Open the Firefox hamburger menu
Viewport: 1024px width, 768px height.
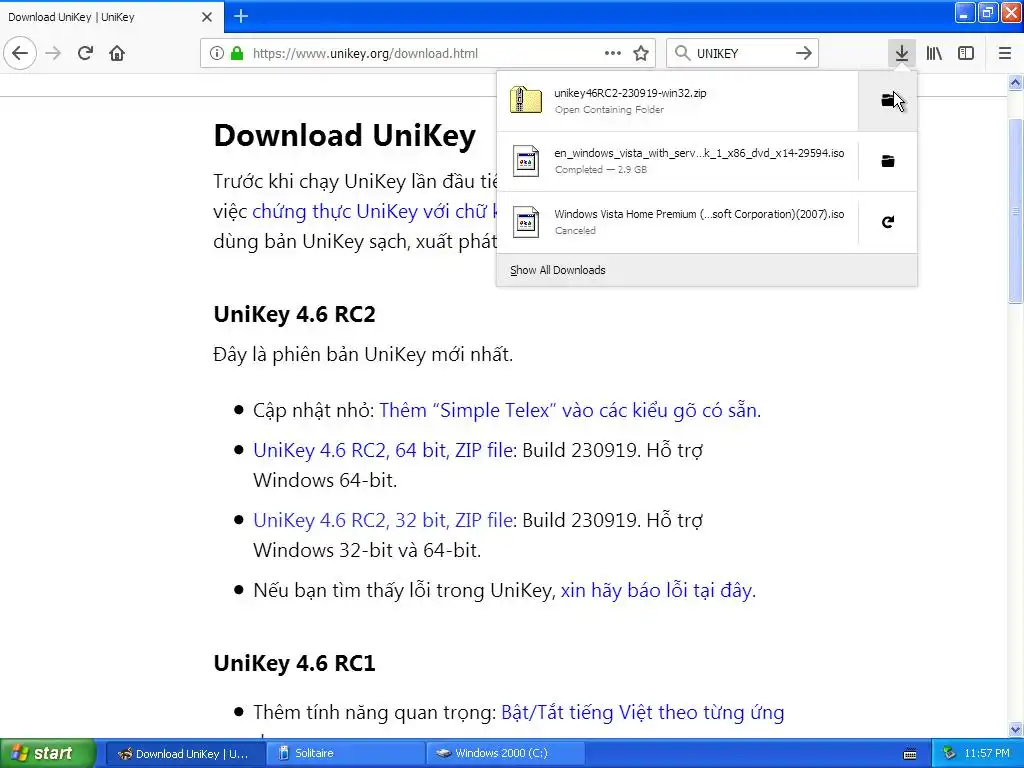1005,53
